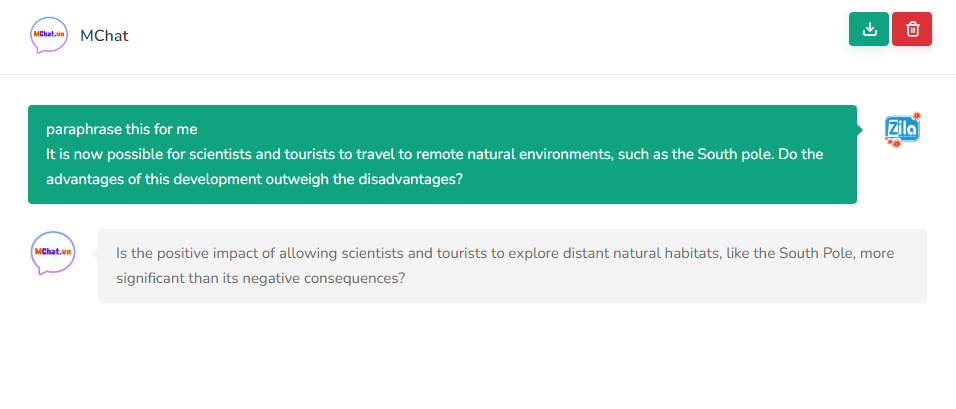Screen dimensions: 956x409
Task: Select the green user message bubble
Action: point(442,155)
